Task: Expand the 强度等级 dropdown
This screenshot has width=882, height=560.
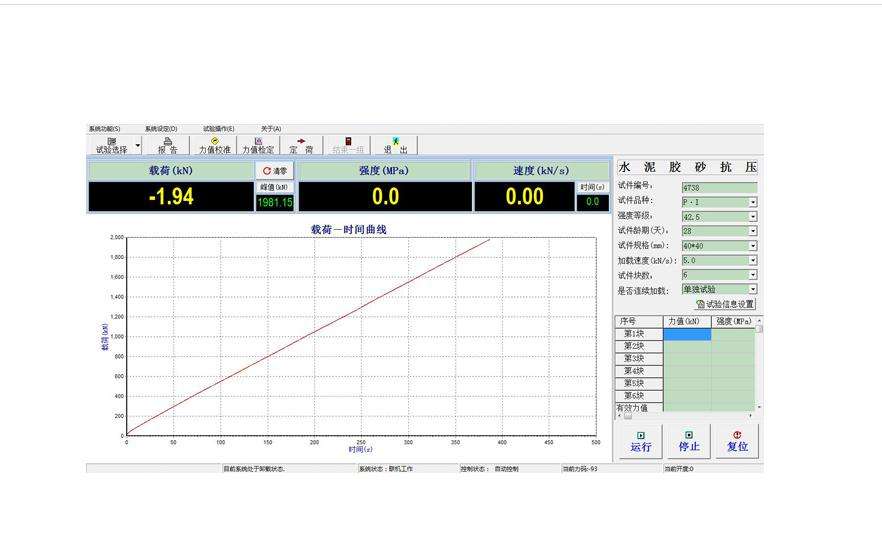Action: 753,216
